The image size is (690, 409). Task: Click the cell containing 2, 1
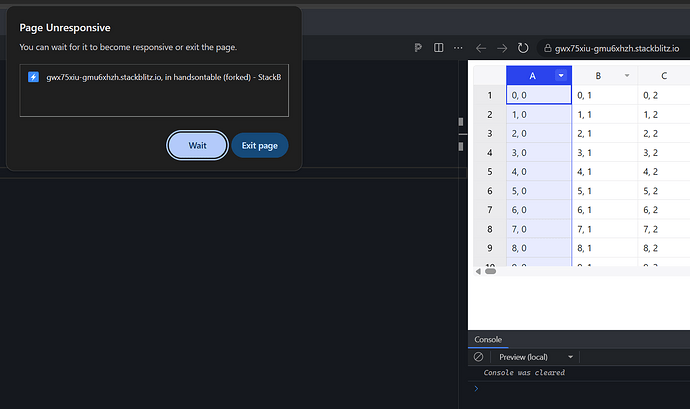pyautogui.click(x=605, y=133)
